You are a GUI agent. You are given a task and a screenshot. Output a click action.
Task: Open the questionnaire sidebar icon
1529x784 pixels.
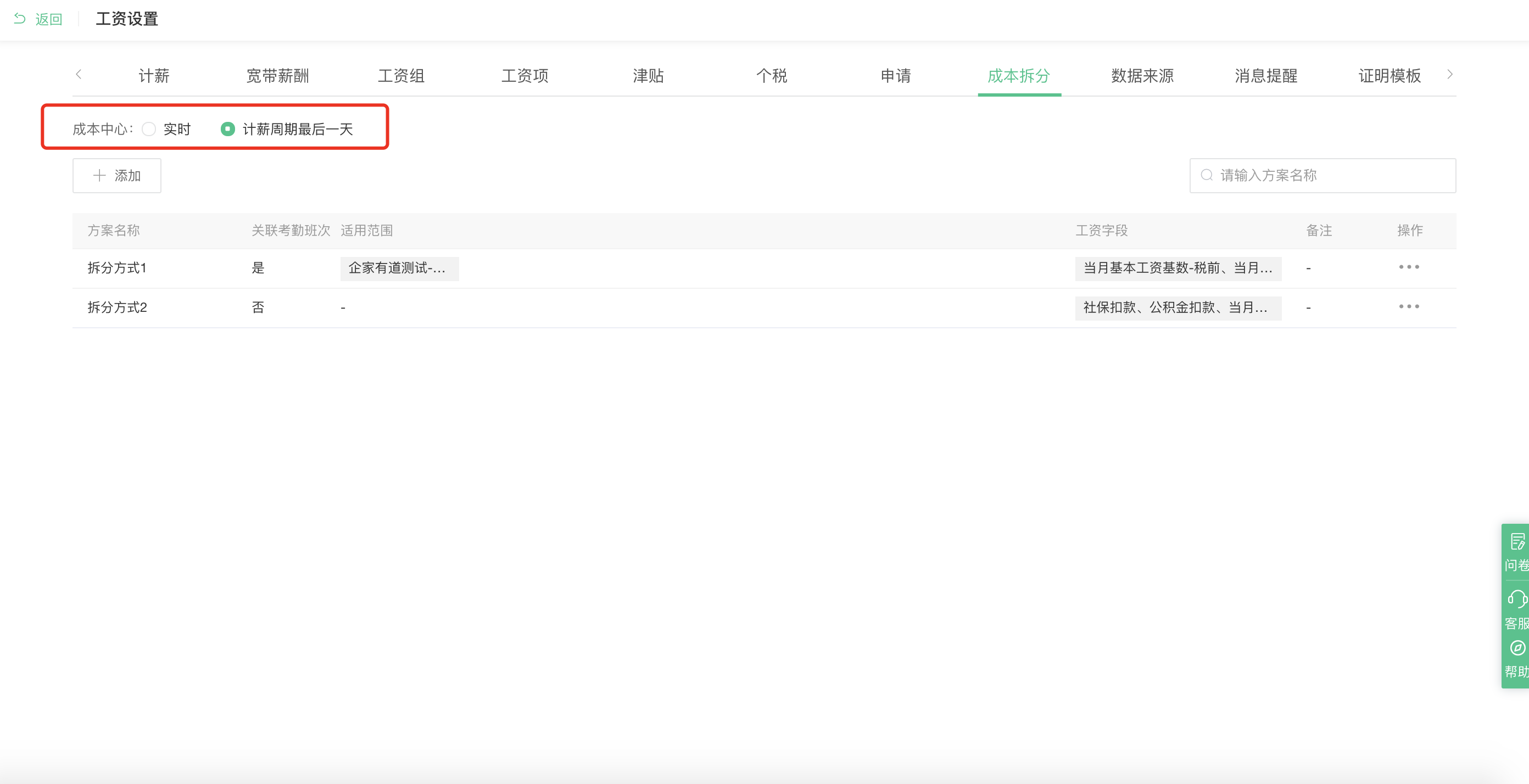(x=1517, y=542)
